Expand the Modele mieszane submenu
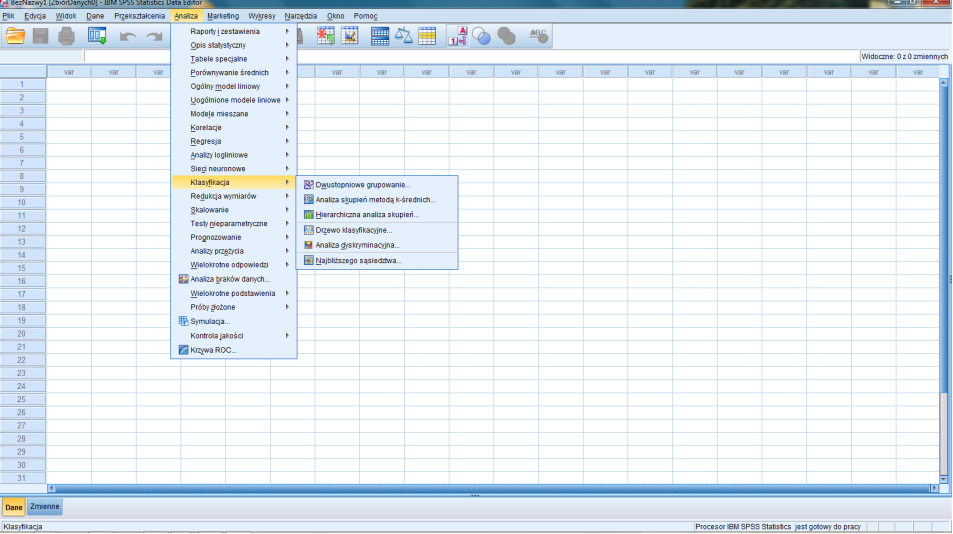This screenshot has width=953, height=534. (234, 114)
